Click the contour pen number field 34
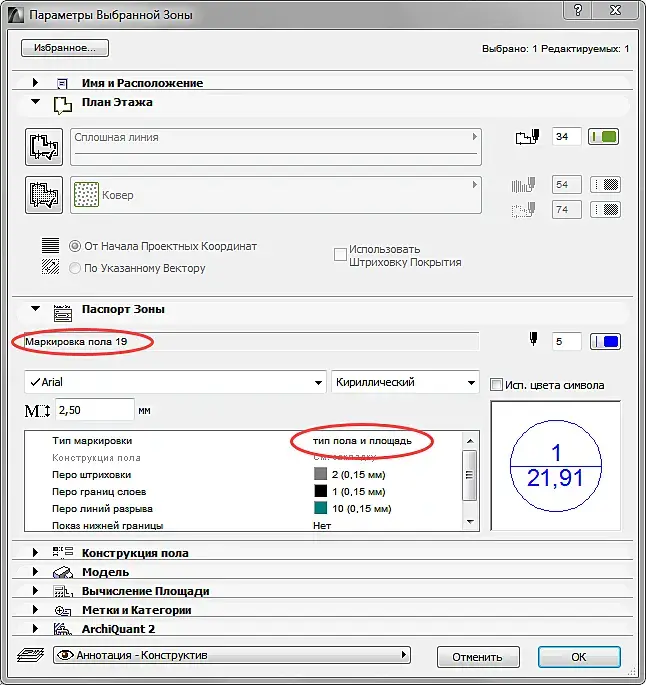The image size is (646, 685). tap(566, 137)
